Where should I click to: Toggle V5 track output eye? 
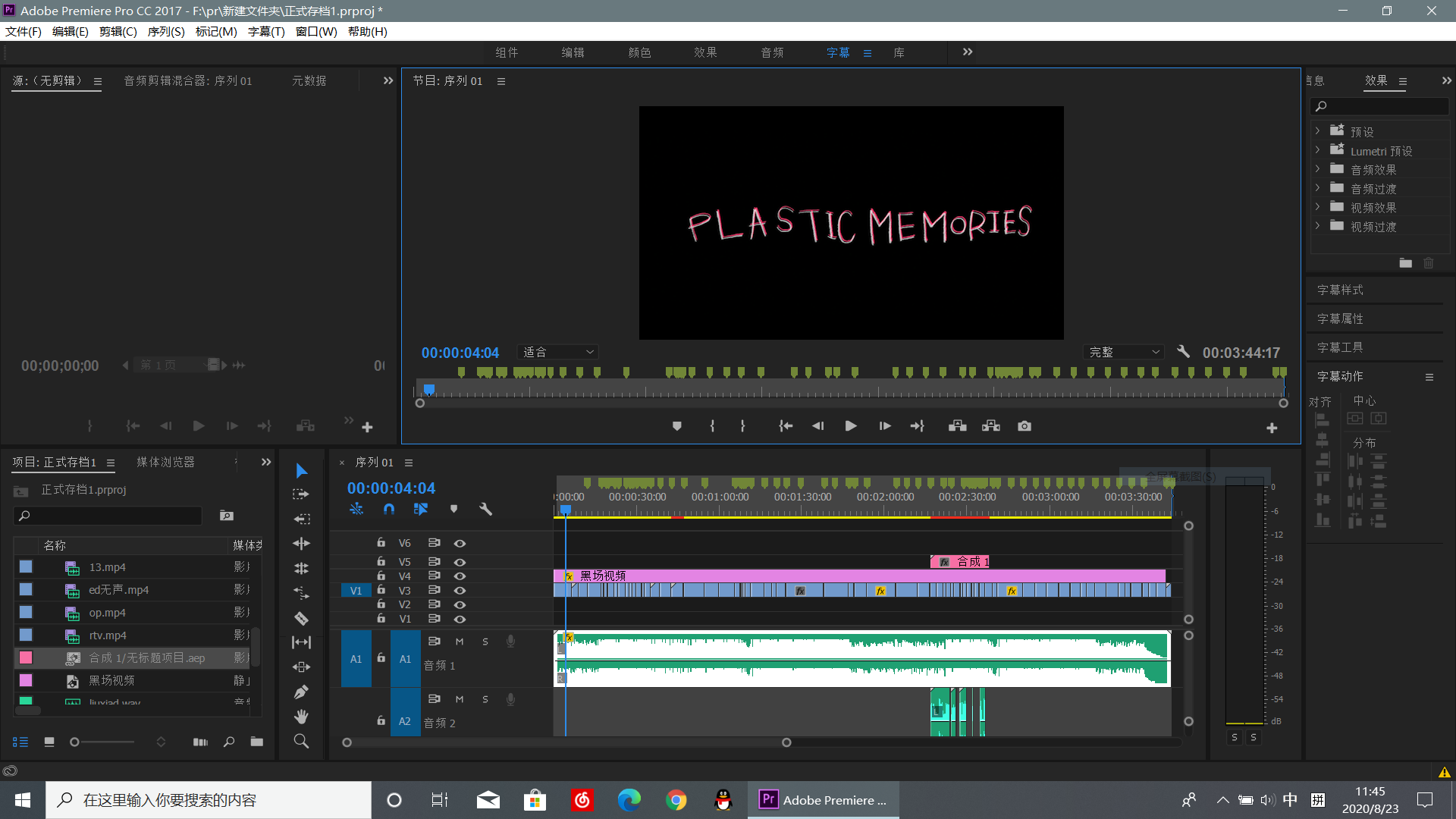click(460, 562)
